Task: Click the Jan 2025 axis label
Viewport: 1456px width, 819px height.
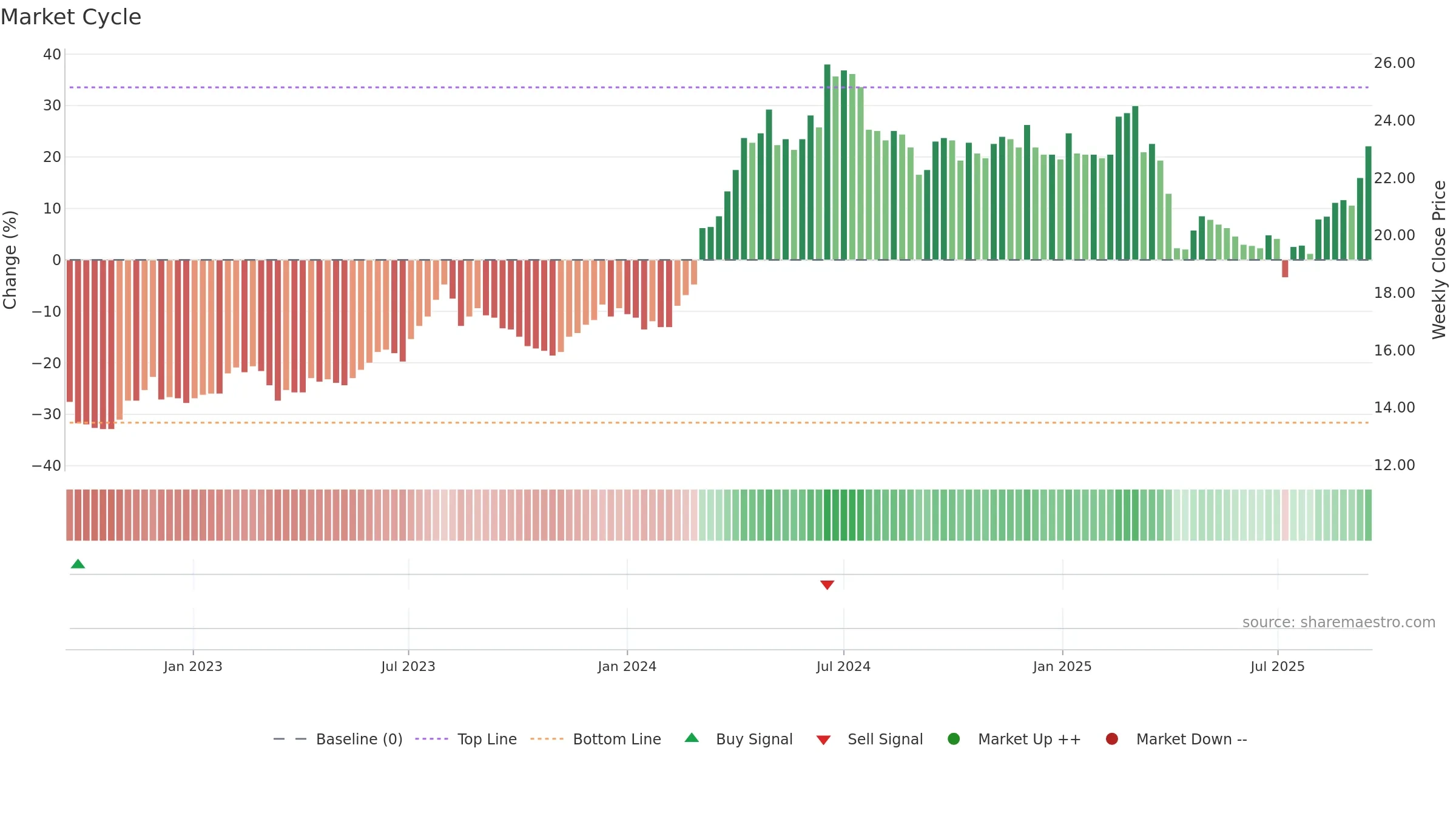Action: pos(1062,666)
